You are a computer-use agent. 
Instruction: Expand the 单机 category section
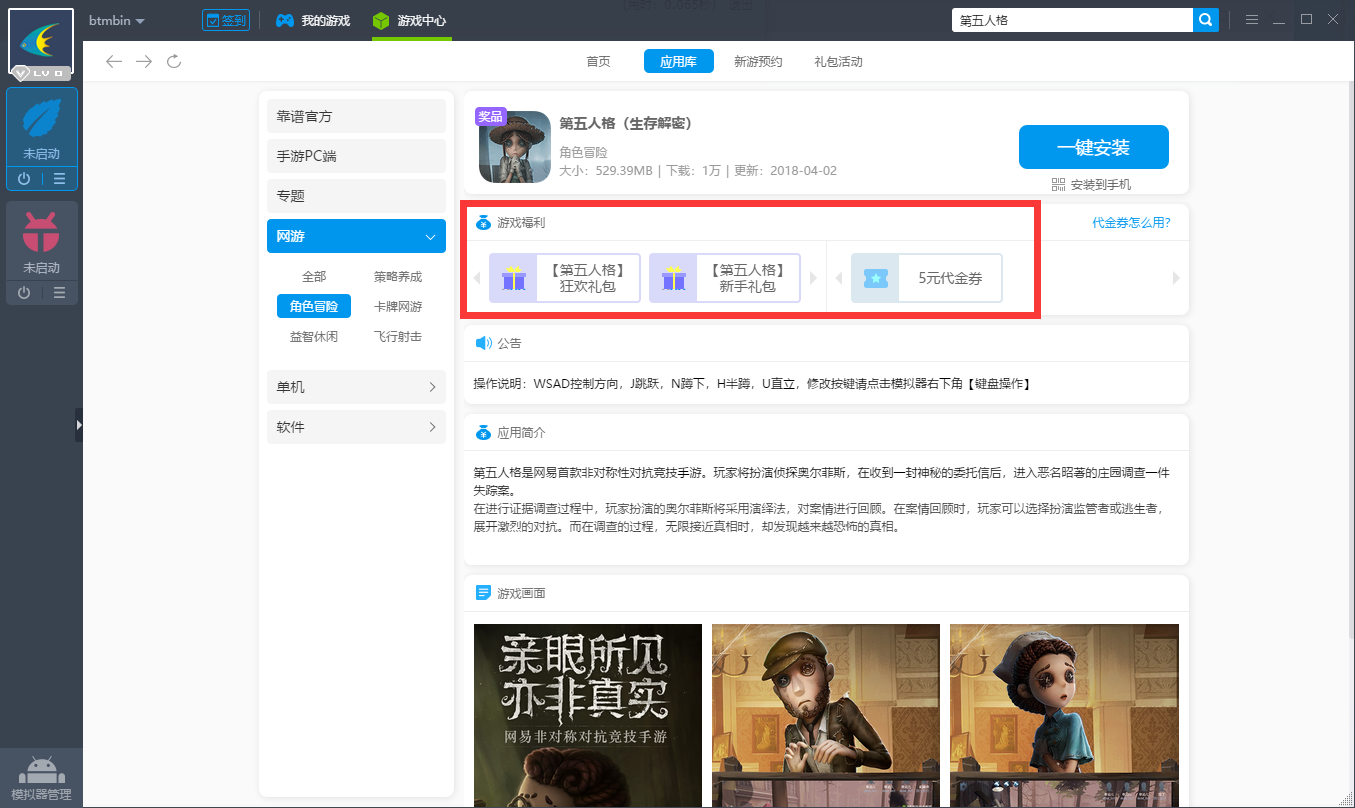pyautogui.click(x=356, y=387)
